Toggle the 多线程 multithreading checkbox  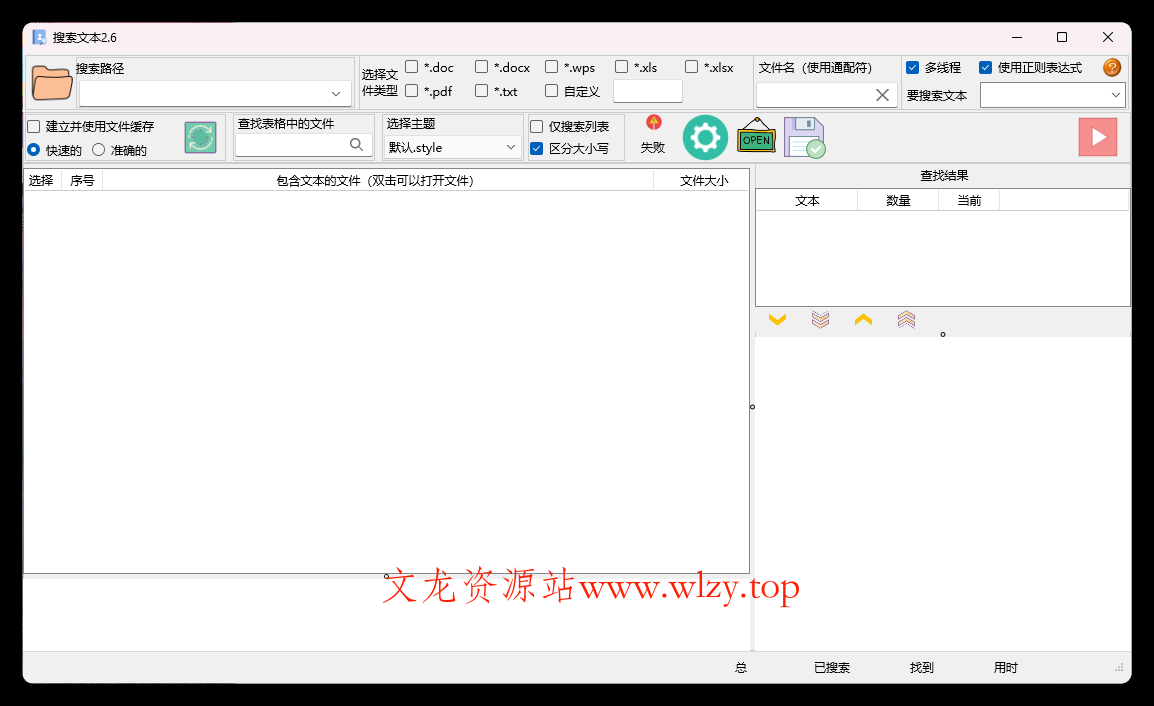click(912, 67)
